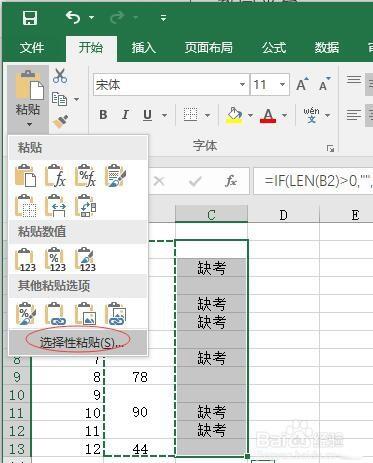This screenshot has height=463, width=373.
Task: Click the formula bar confirm checkmark
Action: coord(195,181)
